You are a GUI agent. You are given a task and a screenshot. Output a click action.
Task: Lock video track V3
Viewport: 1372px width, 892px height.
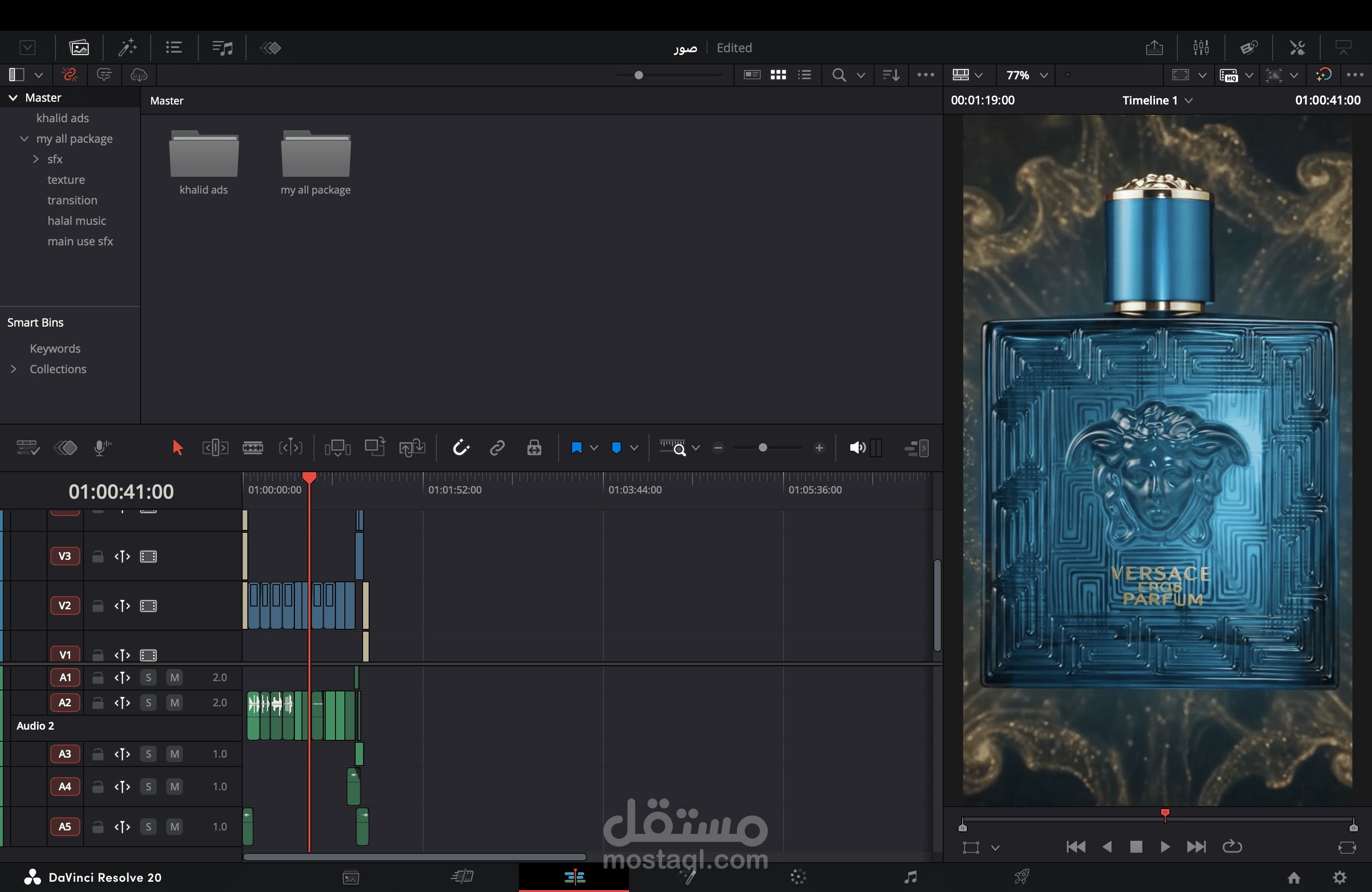(x=98, y=556)
